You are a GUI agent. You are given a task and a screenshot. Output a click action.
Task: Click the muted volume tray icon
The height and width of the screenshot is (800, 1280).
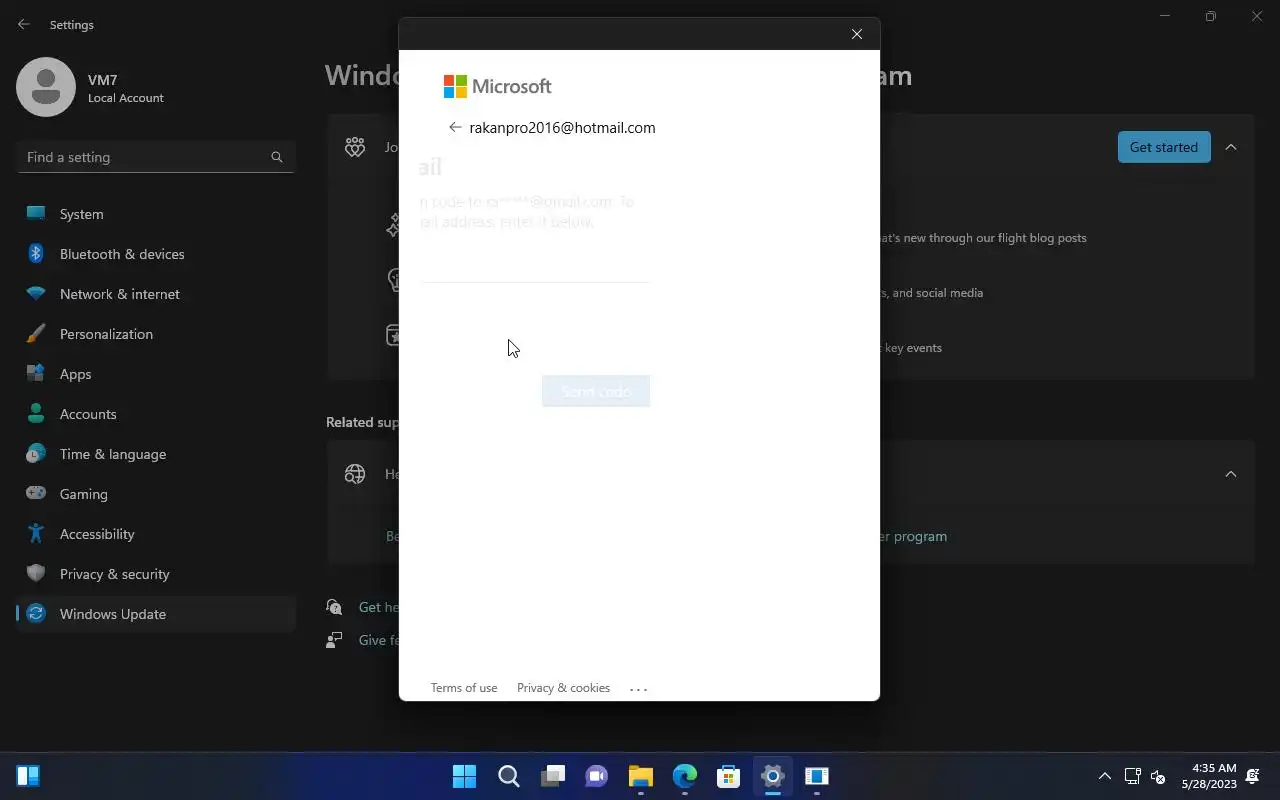click(x=1158, y=776)
